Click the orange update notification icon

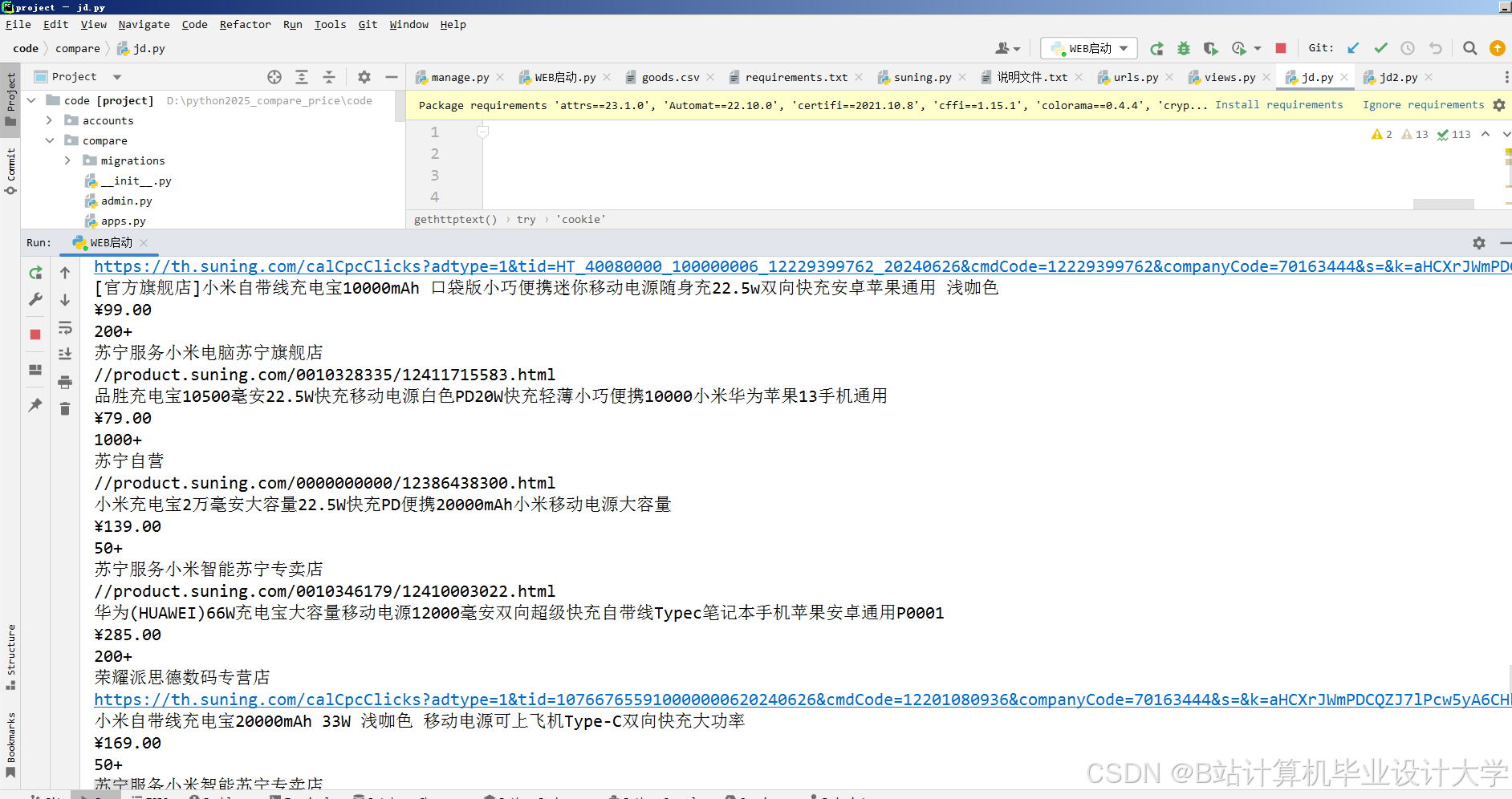click(1498, 48)
